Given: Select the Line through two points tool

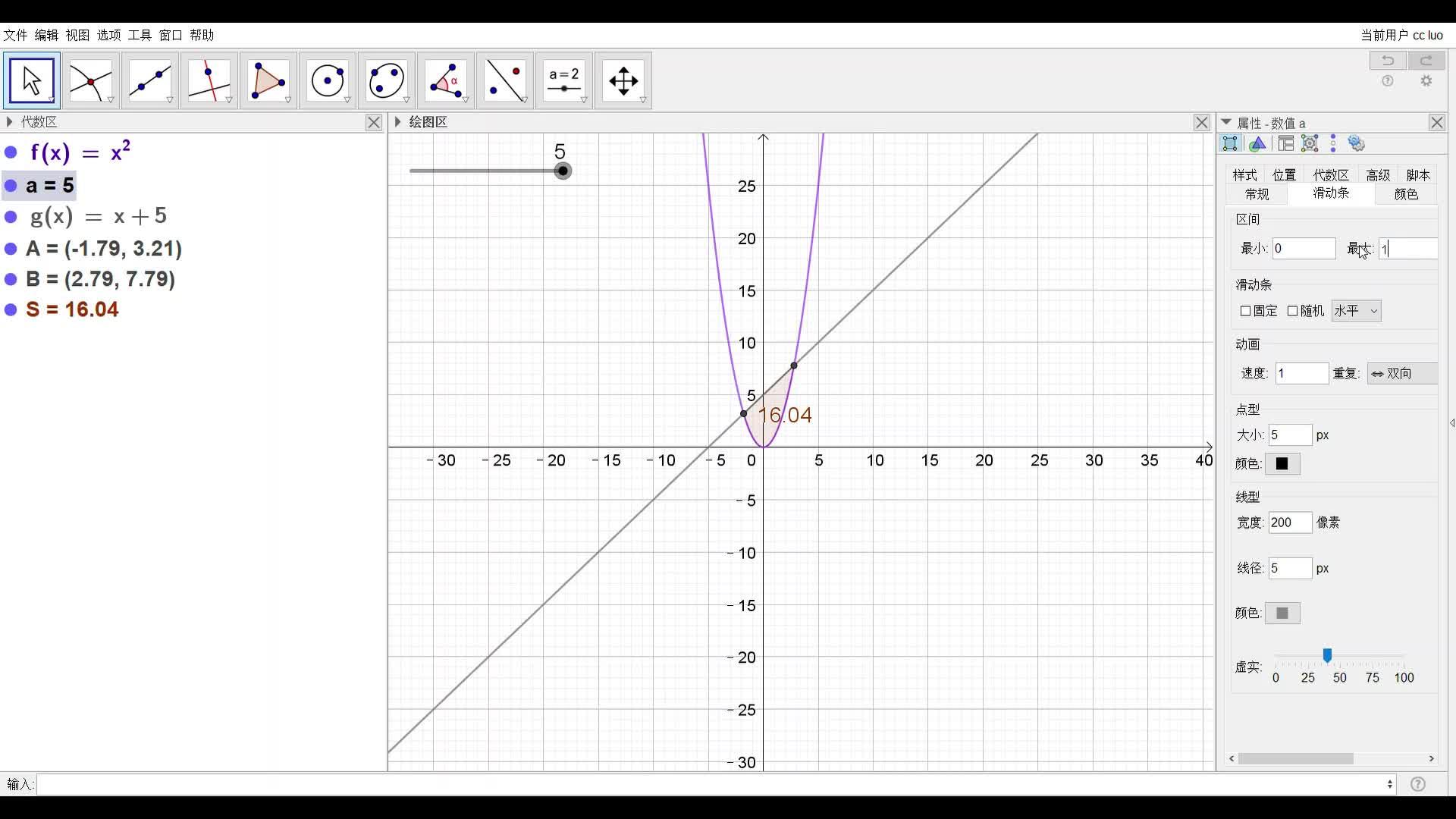Looking at the screenshot, I should [150, 80].
